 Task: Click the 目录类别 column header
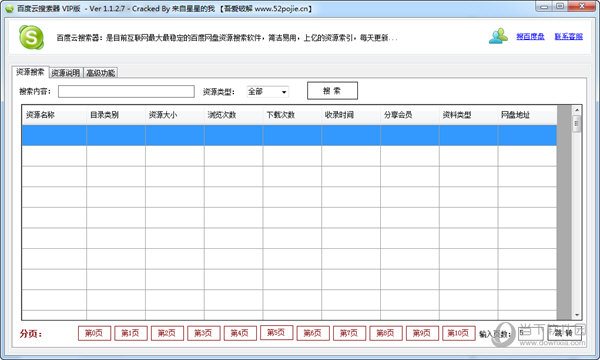[x=116, y=115]
